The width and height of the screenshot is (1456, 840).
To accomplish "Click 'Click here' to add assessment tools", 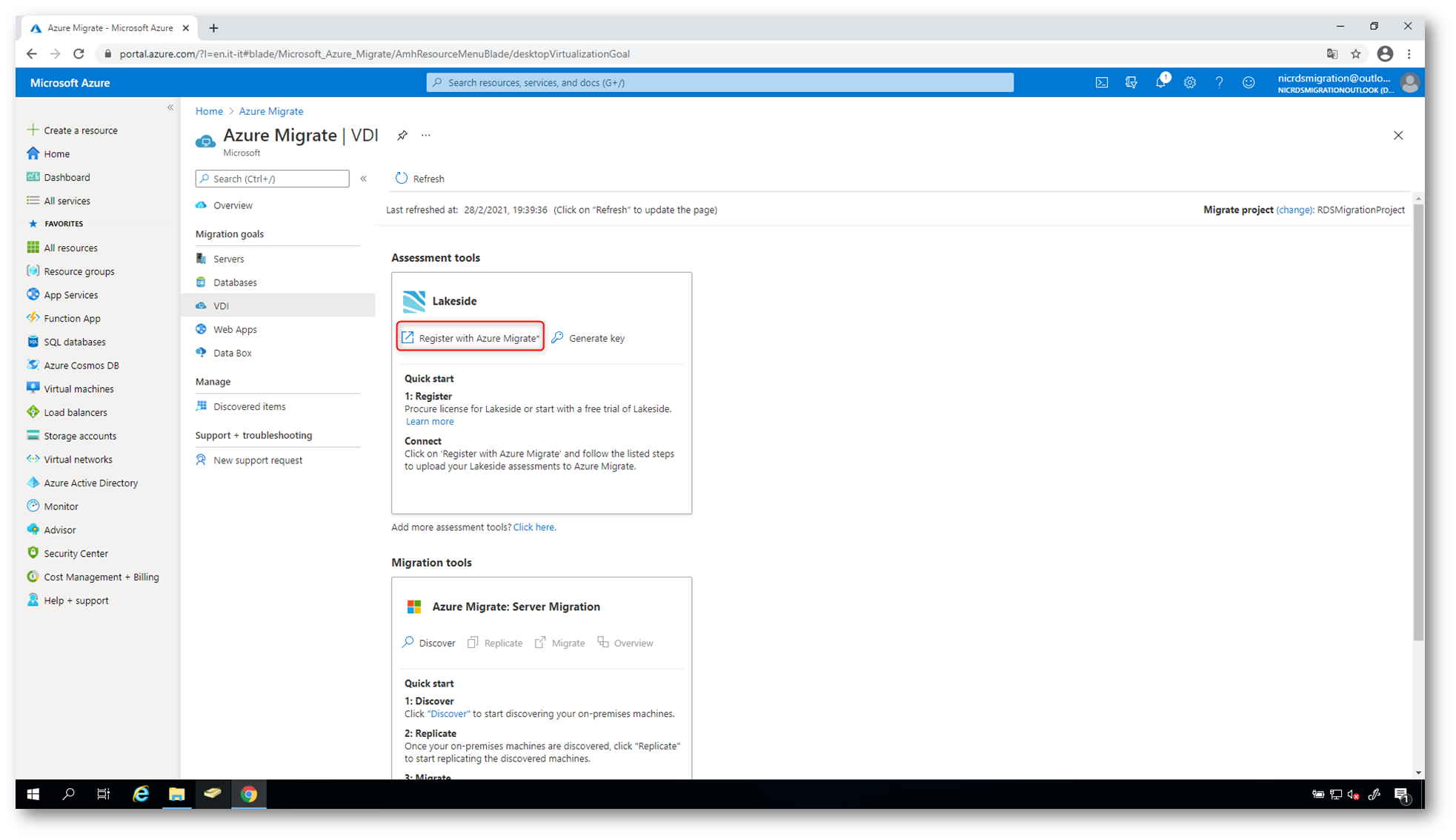I will click(x=534, y=527).
